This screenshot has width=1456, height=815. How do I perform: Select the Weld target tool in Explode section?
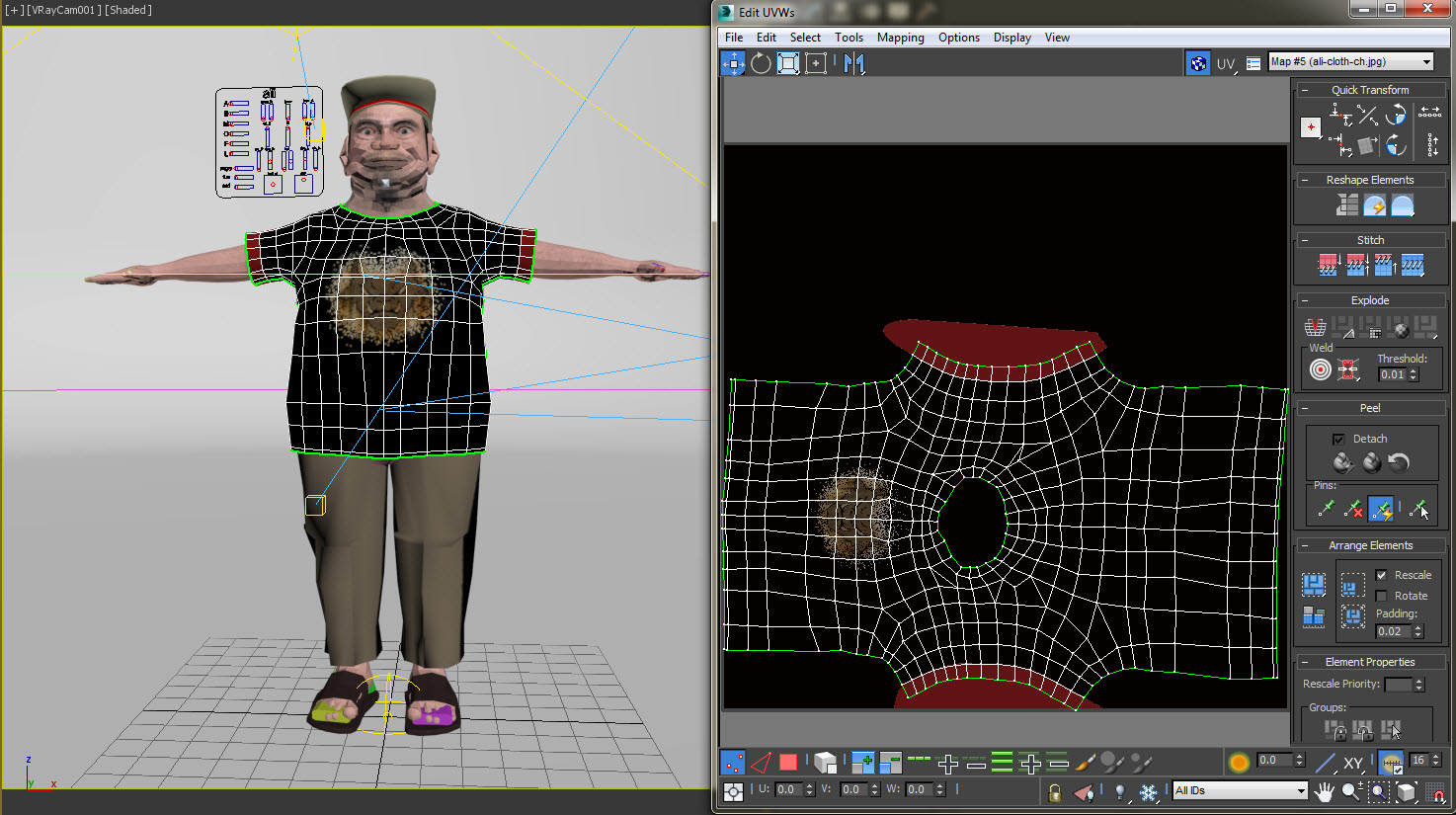[x=1319, y=368]
